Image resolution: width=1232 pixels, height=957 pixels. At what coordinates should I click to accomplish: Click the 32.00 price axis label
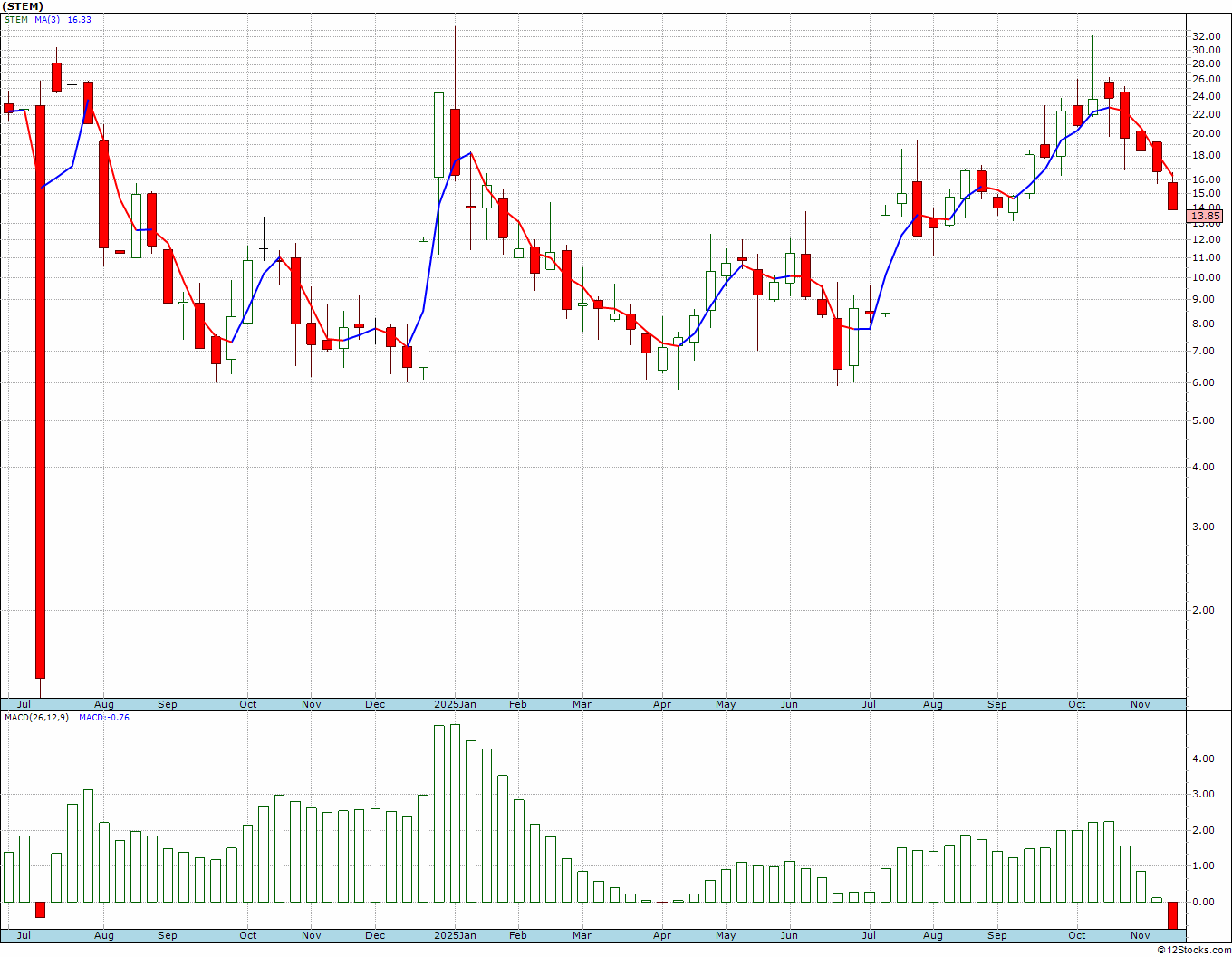coord(1206,35)
